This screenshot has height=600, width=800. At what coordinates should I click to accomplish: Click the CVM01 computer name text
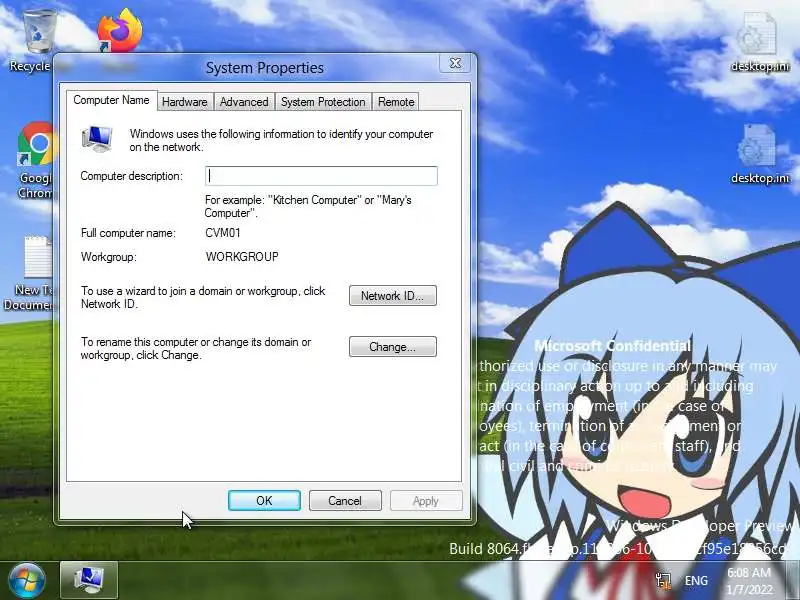coord(223,233)
